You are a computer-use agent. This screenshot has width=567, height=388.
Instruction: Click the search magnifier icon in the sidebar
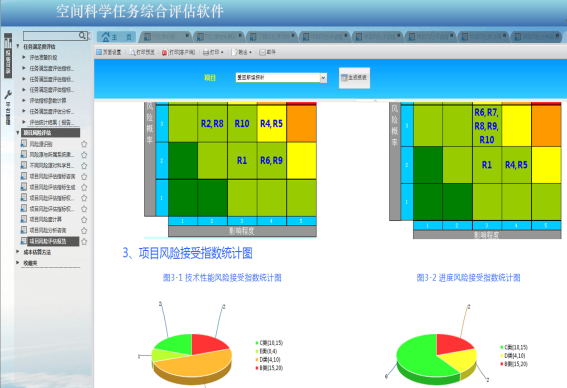click(82, 35)
